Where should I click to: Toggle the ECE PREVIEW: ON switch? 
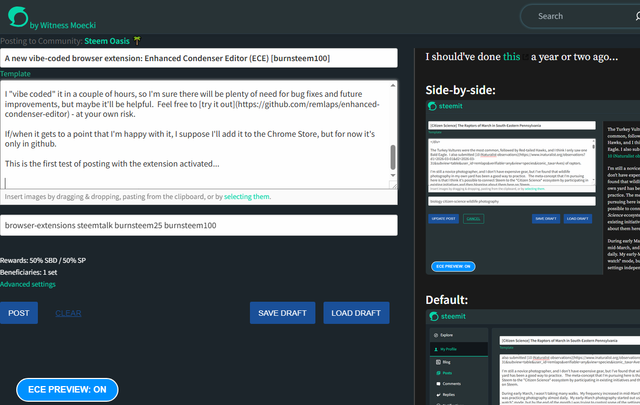(67, 389)
